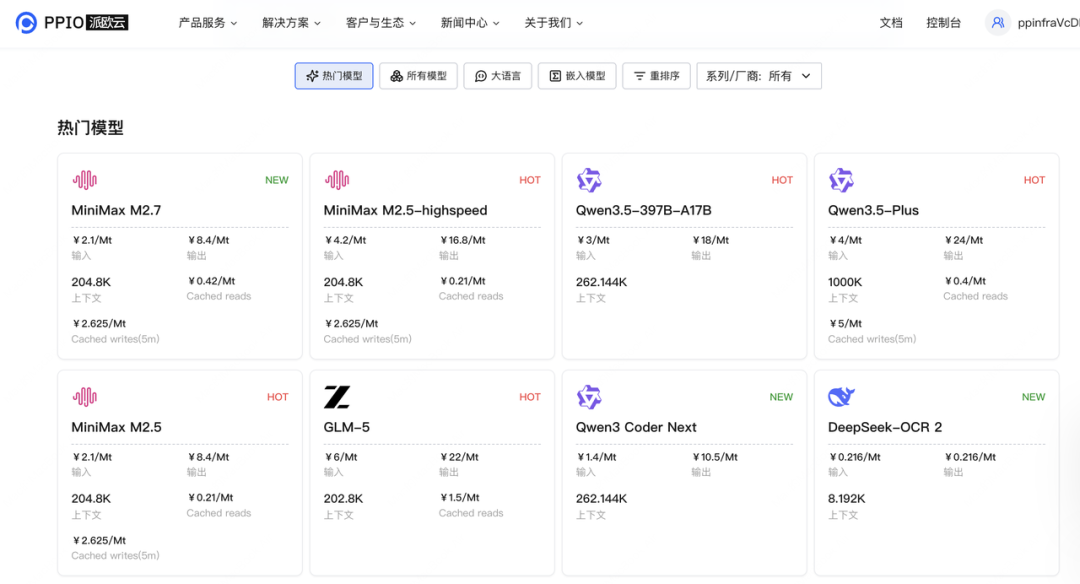This screenshot has height=584, width=1080.
Task: Open the 文档 link
Action: (891, 23)
